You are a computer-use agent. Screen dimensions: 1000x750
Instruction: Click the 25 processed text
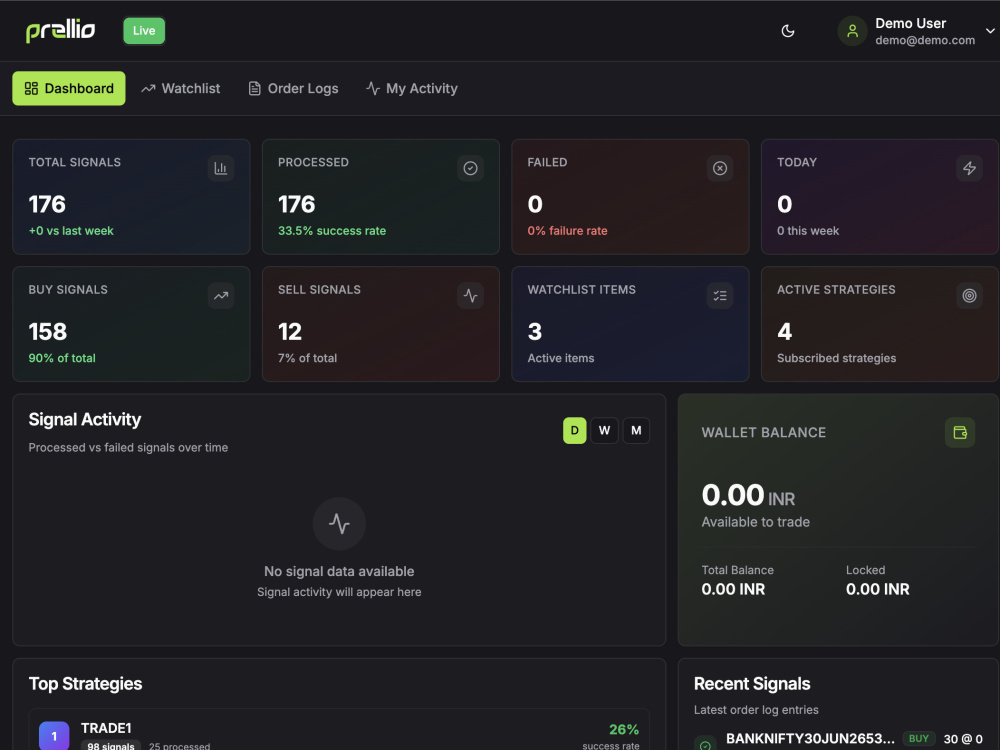click(179, 746)
